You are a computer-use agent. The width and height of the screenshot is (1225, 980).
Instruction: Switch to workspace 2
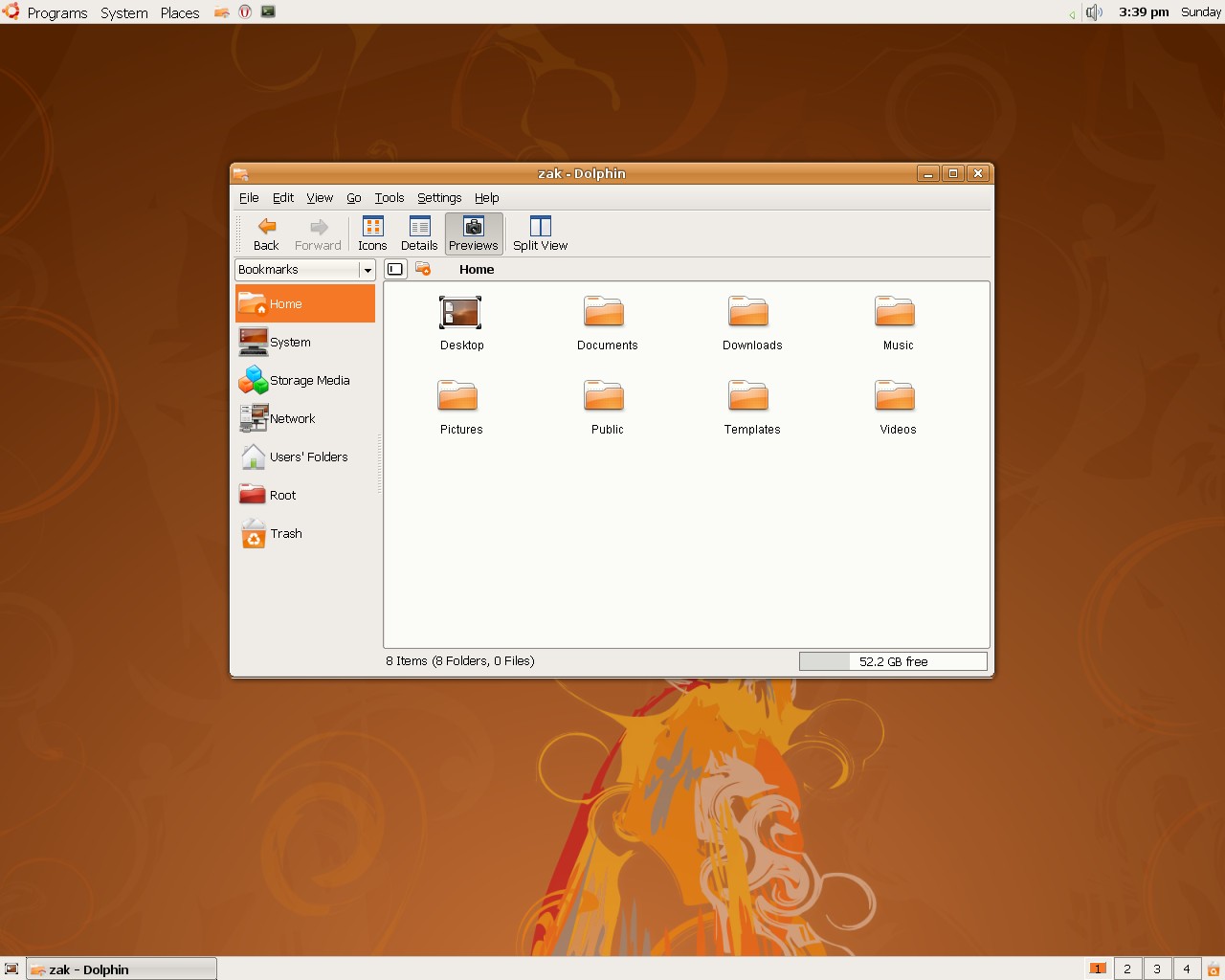[1127, 969]
